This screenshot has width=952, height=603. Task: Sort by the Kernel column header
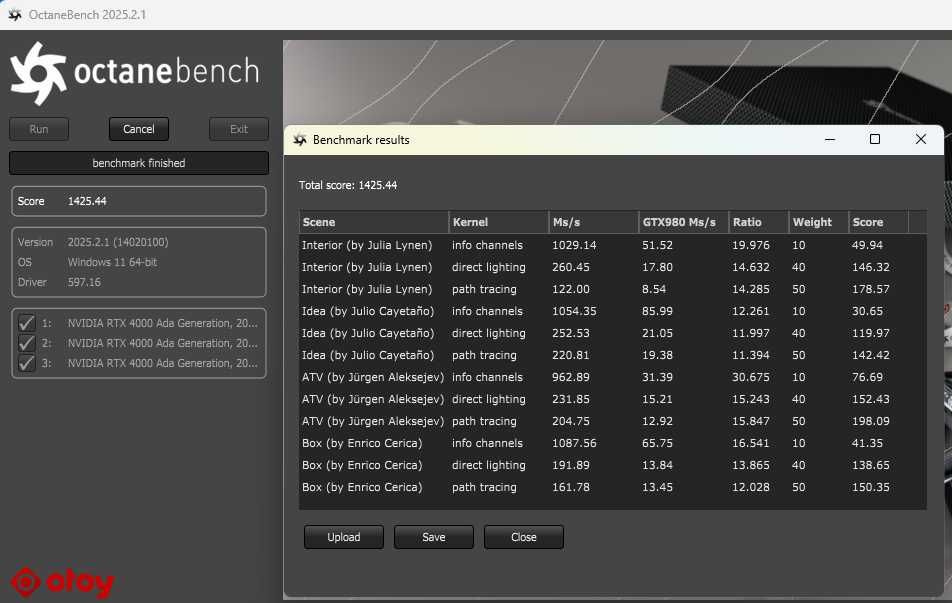pos(498,222)
